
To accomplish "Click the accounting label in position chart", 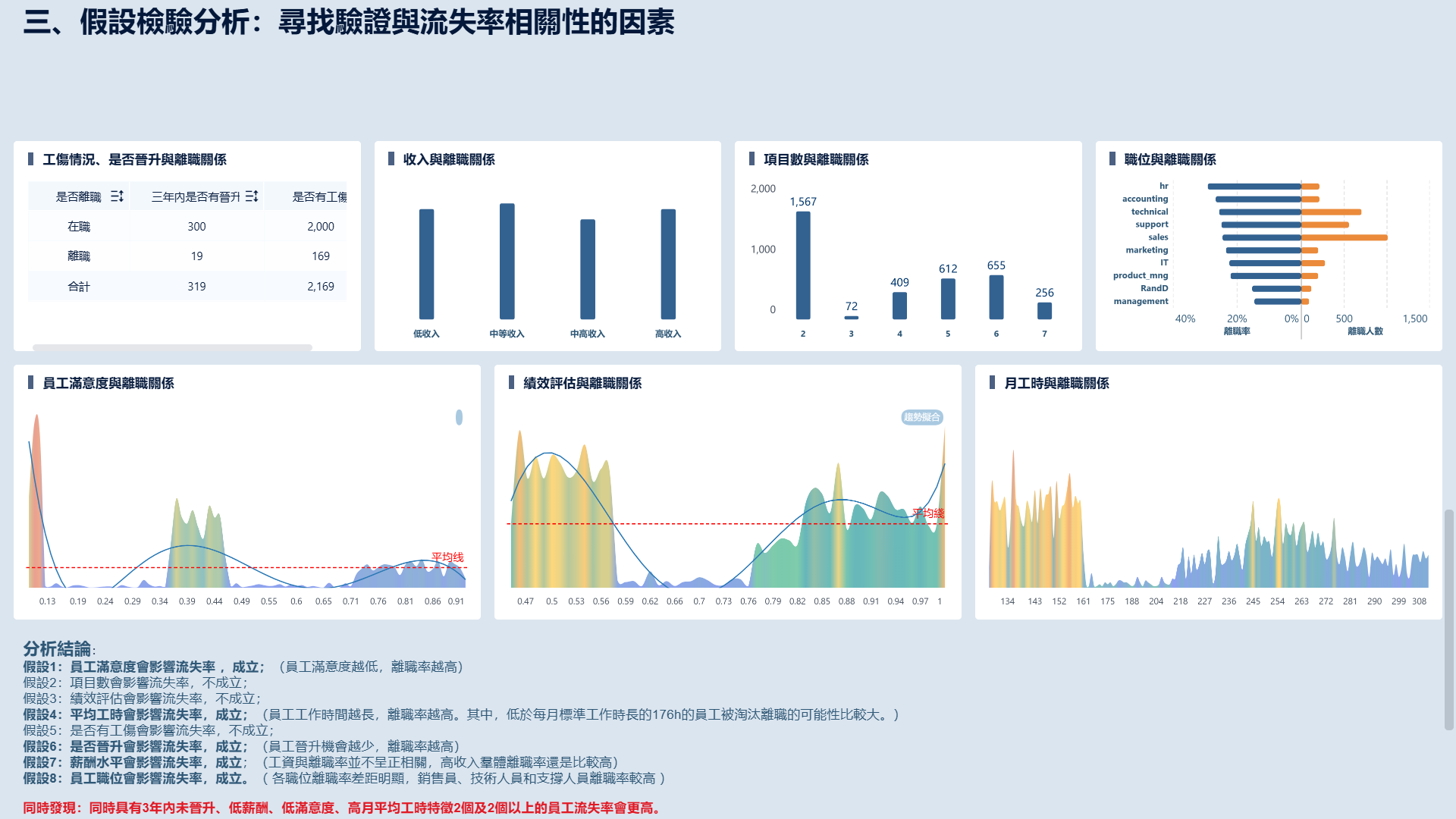I will pyautogui.click(x=1145, y=199).
